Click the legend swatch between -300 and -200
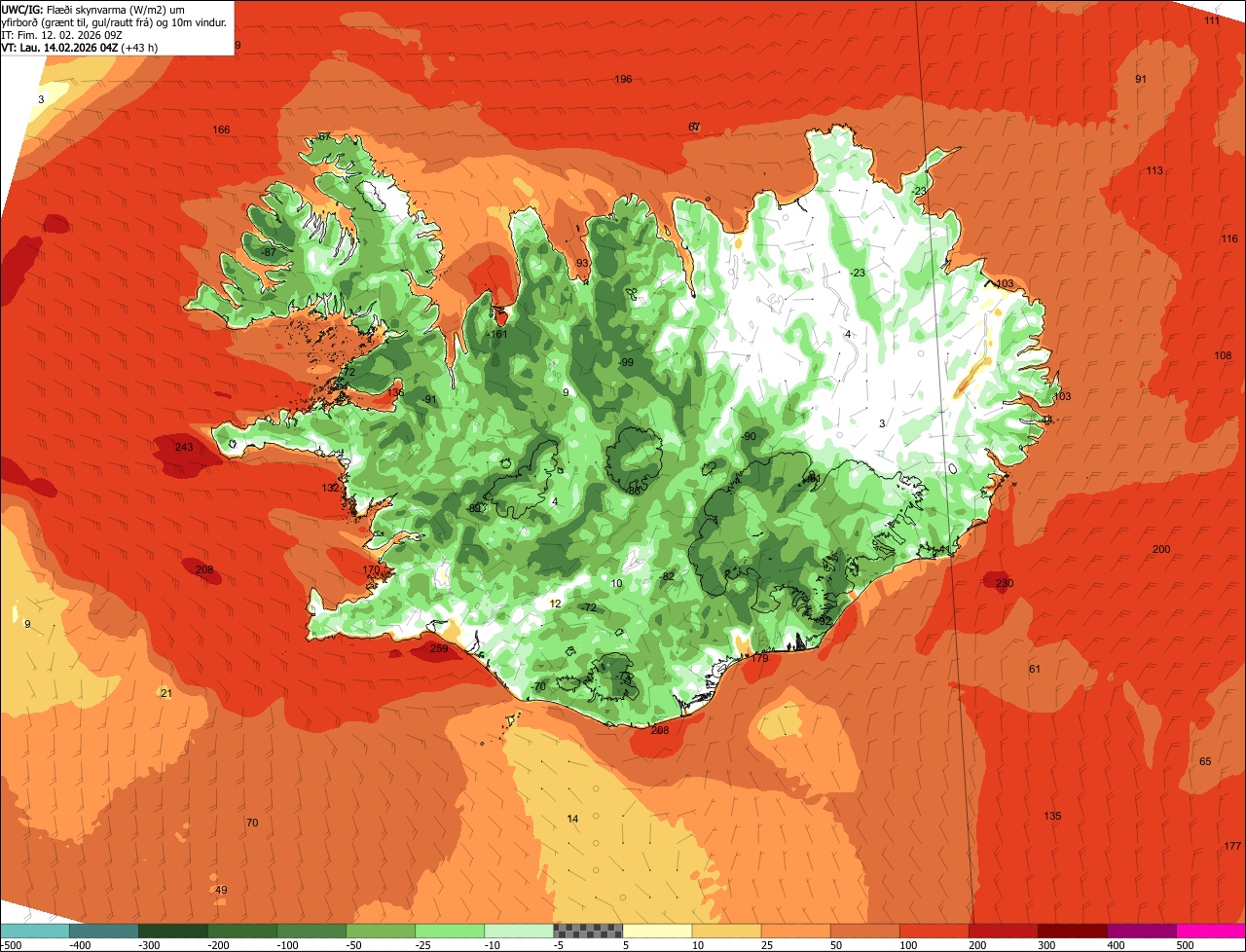The image size is (1246, 952). 172,930
